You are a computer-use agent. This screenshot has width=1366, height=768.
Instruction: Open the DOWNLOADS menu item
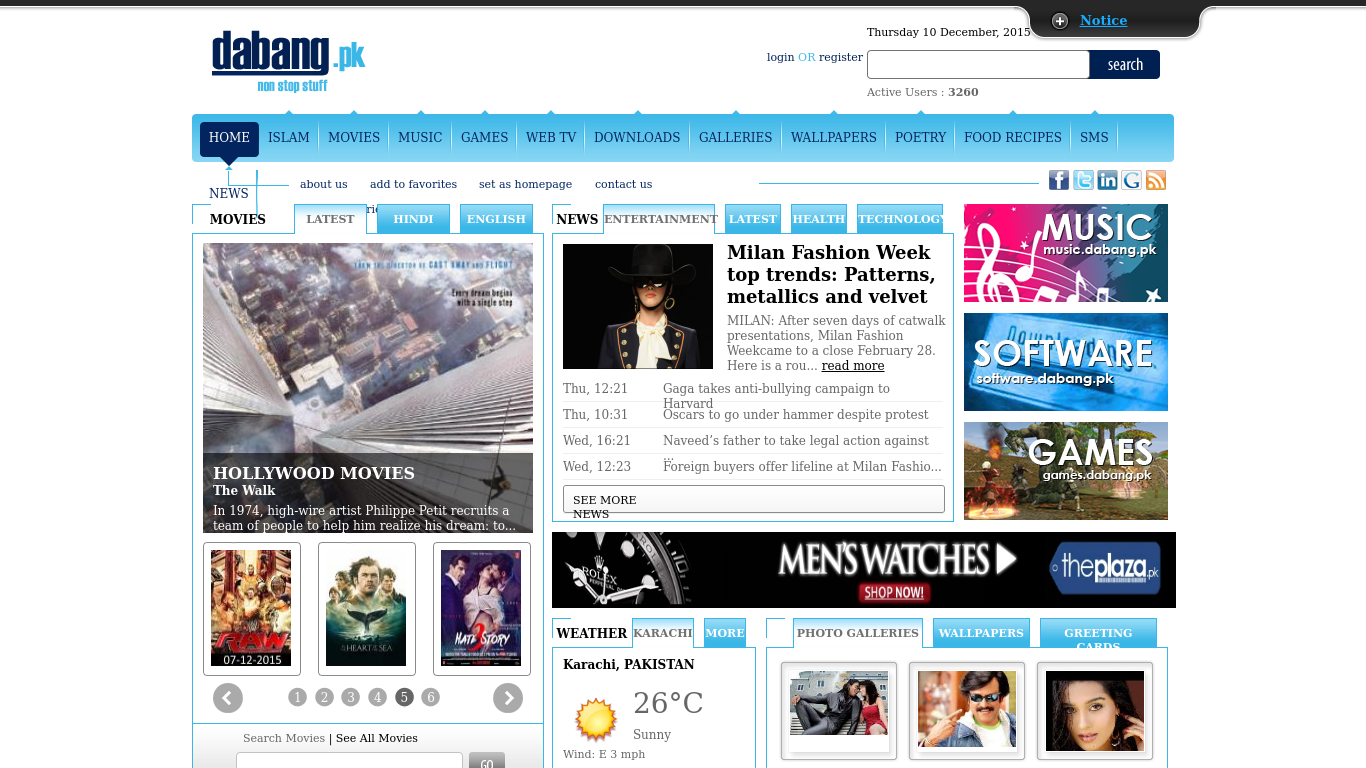[637, 138]
